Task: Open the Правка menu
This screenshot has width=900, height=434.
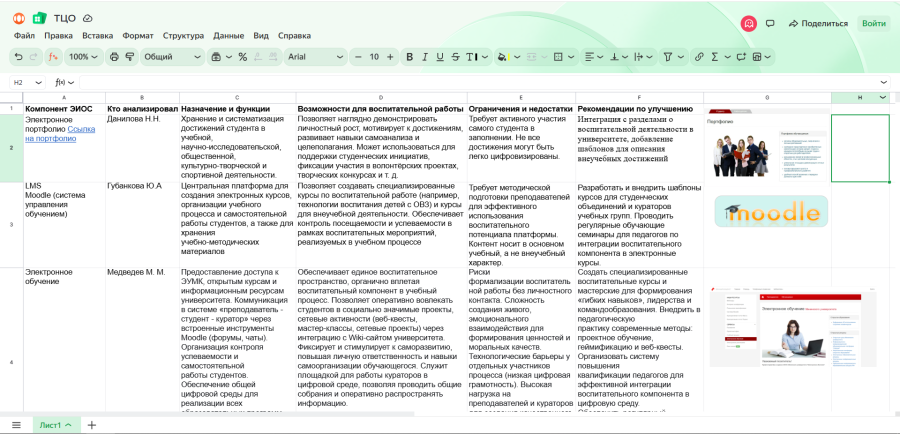Action: click(x=59, y=36)
